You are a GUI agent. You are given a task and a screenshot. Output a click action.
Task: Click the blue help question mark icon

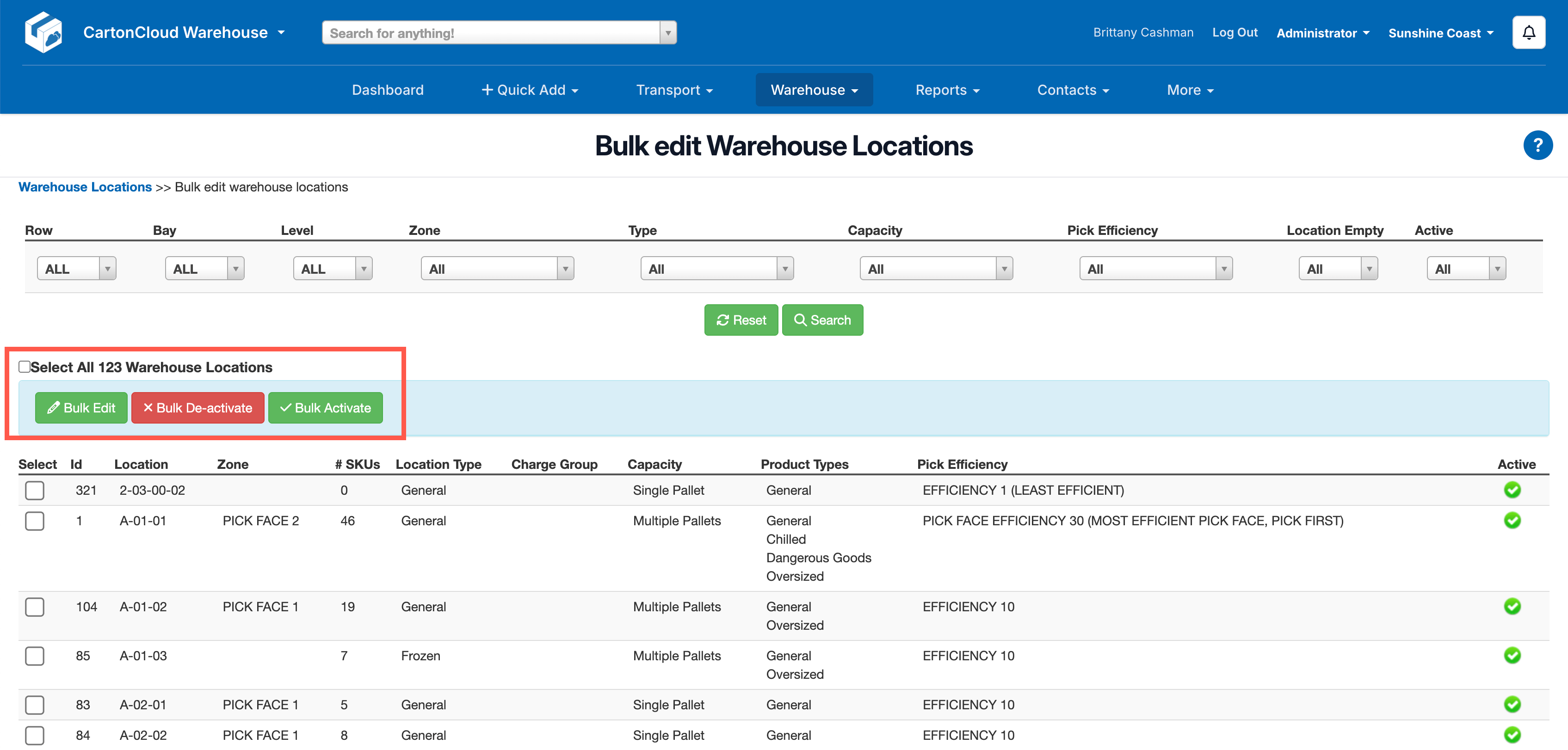point(1537,145)
